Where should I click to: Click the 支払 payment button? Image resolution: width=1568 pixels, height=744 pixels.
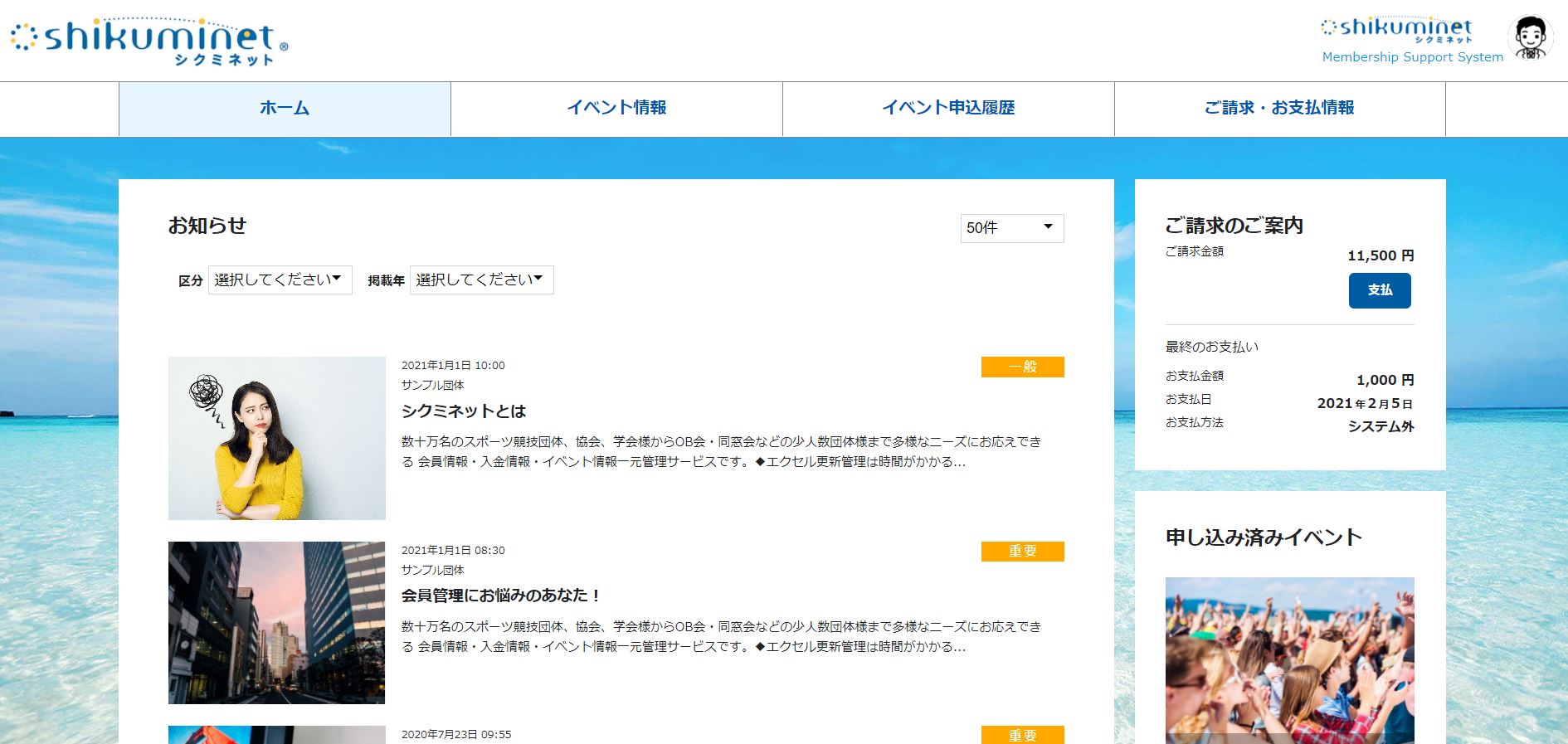click(1380, 290)
